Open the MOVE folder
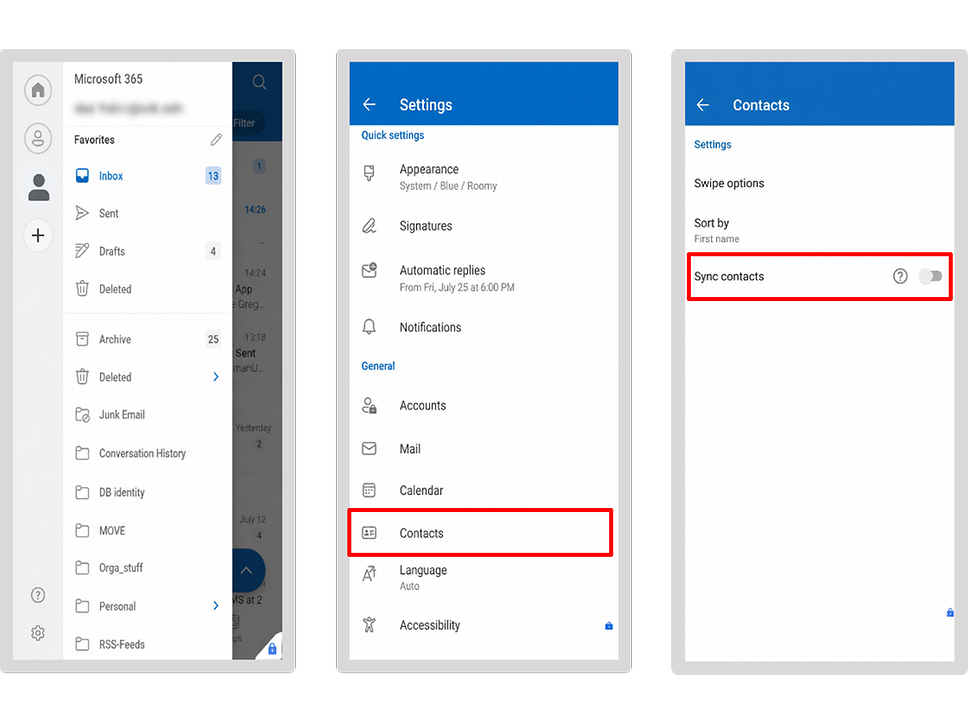This screenshot has width=968, height=726. [x=147, y=530]
